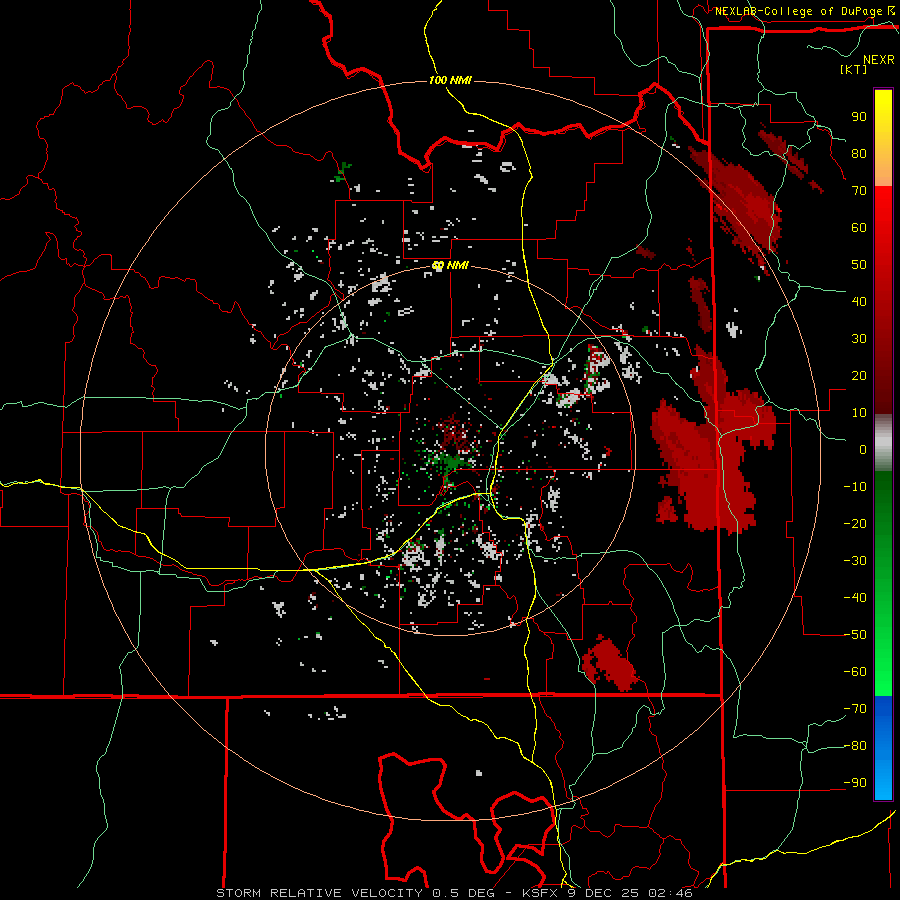Click the "KSFX" station identifier
900x900 pixels.
point(539,893)
